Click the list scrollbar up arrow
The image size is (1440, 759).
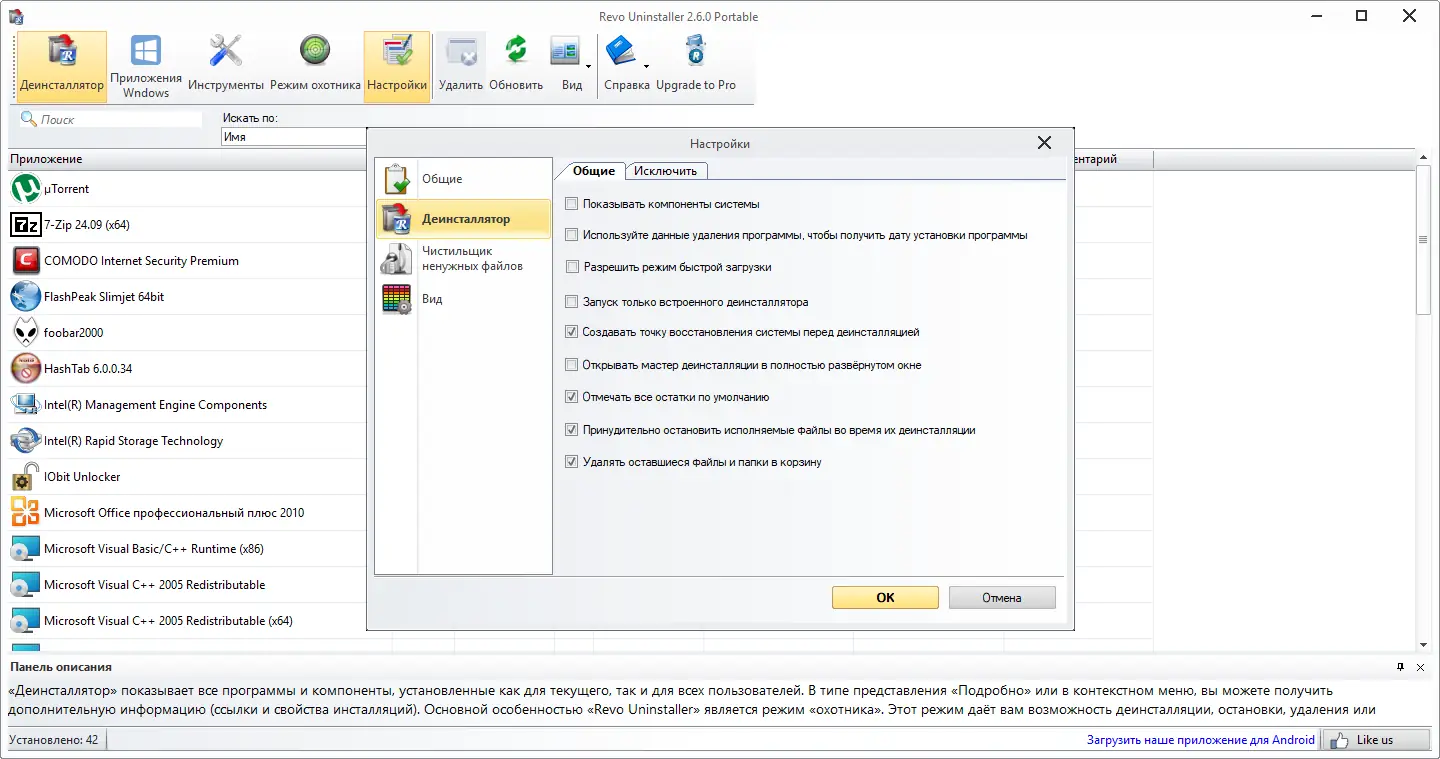pos(1423,159)
